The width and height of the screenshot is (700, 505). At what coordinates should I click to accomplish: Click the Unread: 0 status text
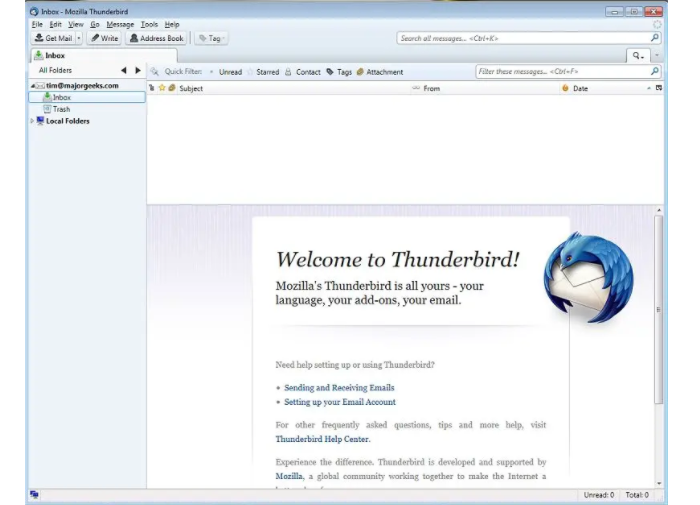tap(599, 495)
